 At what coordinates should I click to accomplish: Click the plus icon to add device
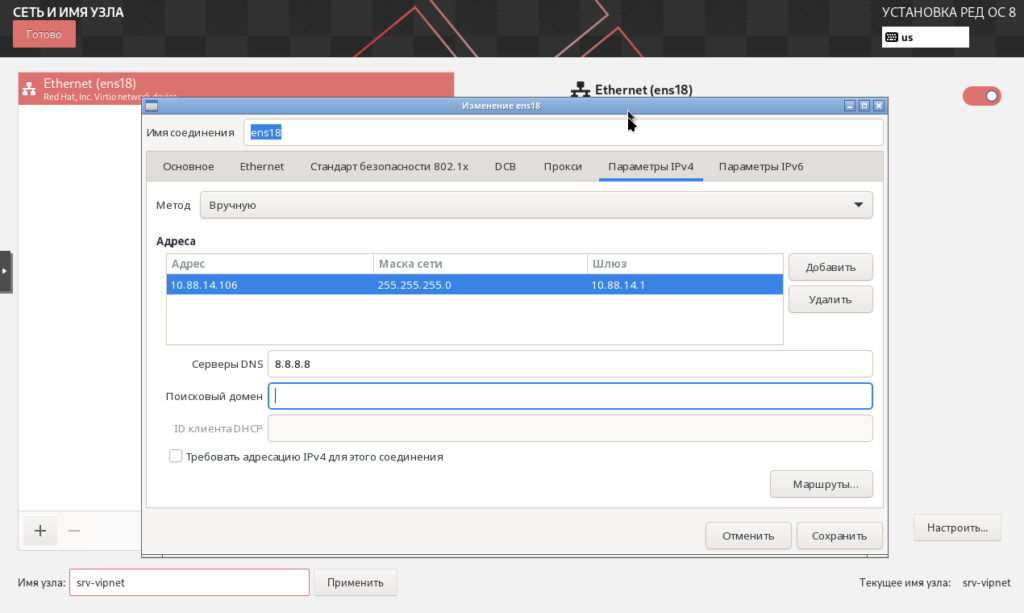[x=40, y=531]
